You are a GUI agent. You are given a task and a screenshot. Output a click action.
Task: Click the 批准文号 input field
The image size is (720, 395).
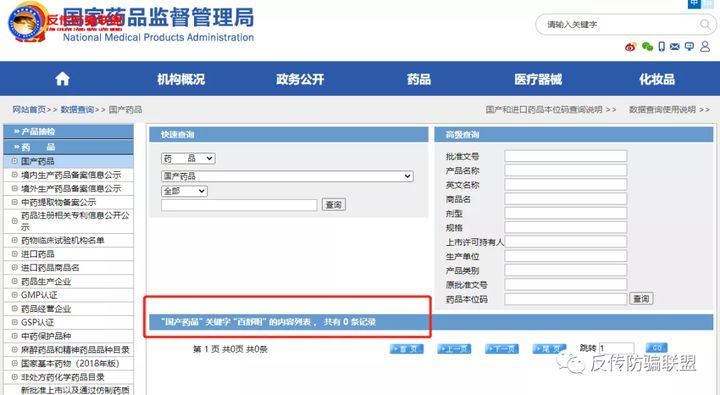pyautogui.click(x=566, y=156)
